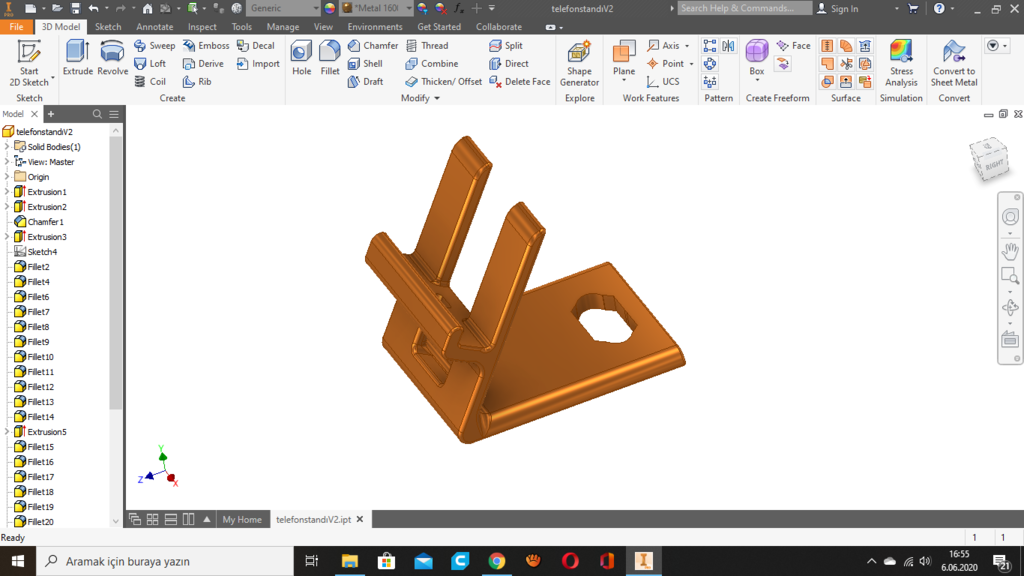Open the Derive command

point(203,63)
